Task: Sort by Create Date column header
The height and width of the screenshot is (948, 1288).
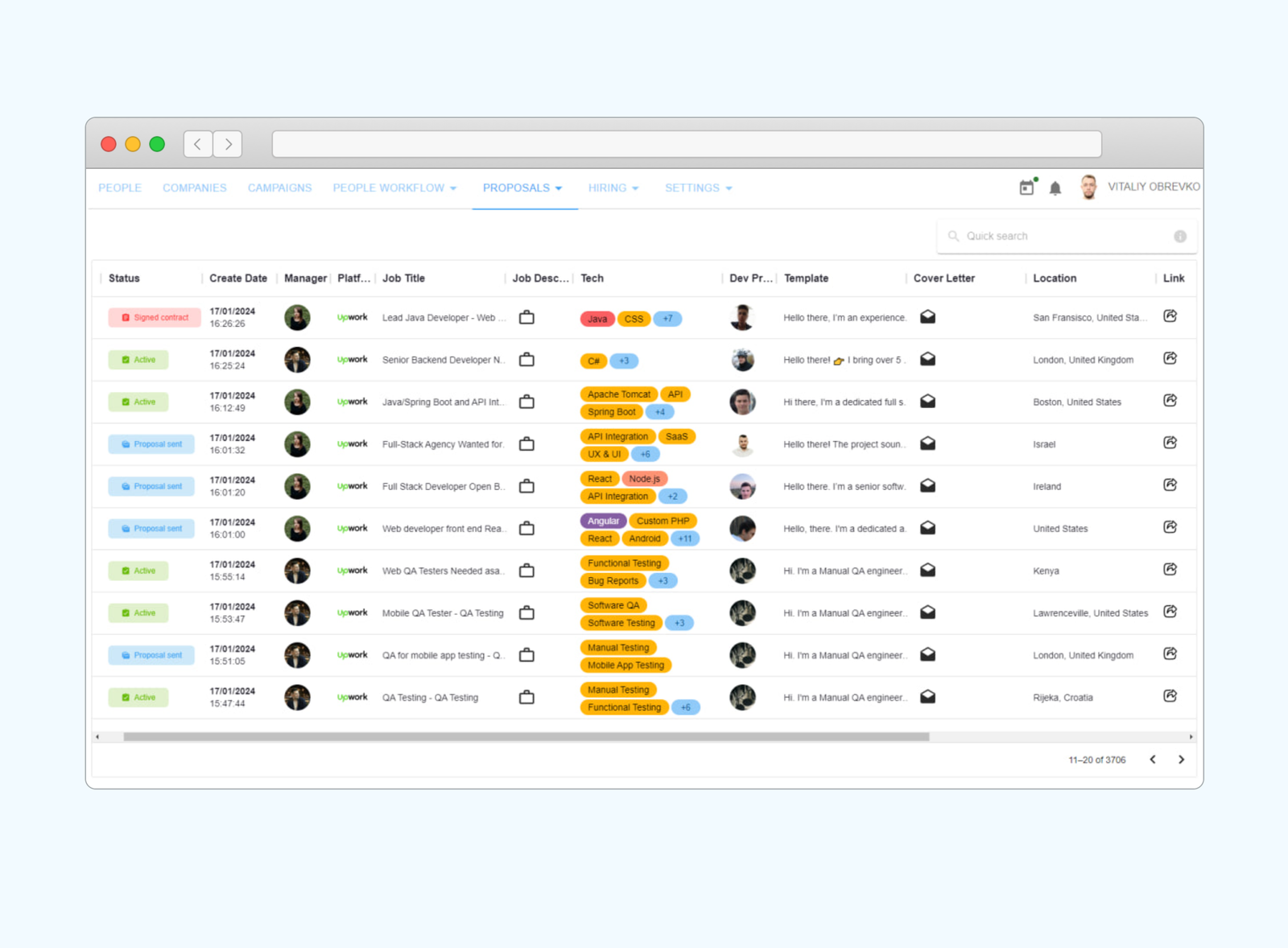Action: click(238, 278)
